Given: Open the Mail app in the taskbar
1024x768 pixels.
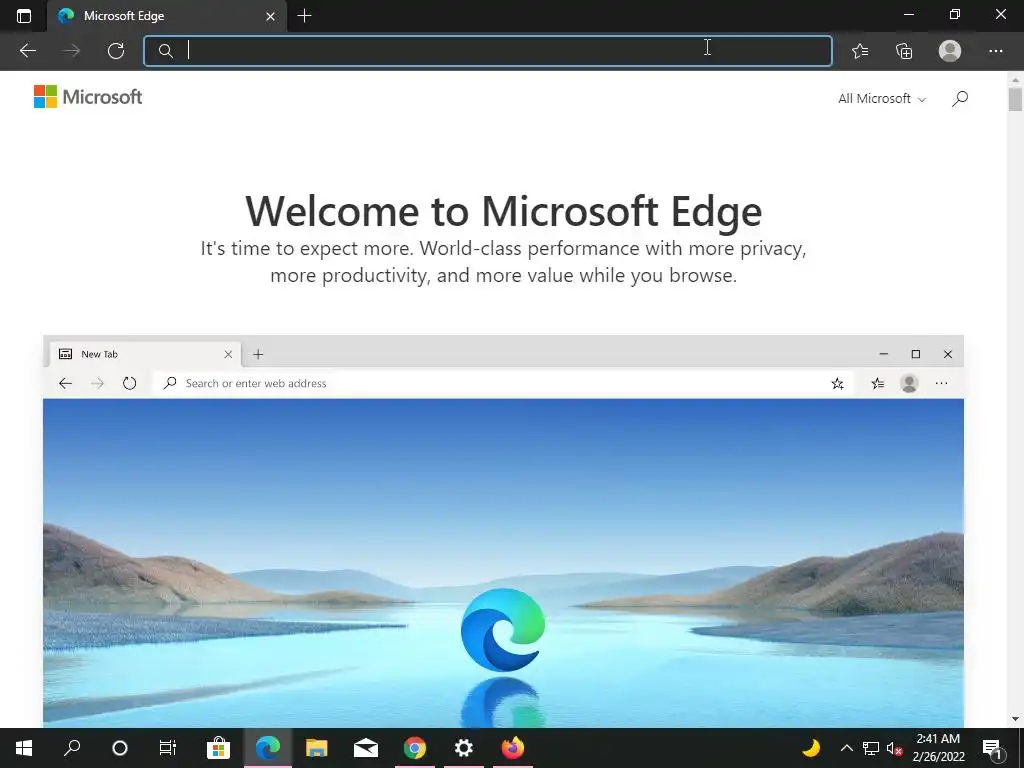Looking at the screenshot, I should click(x=366, y=748).
